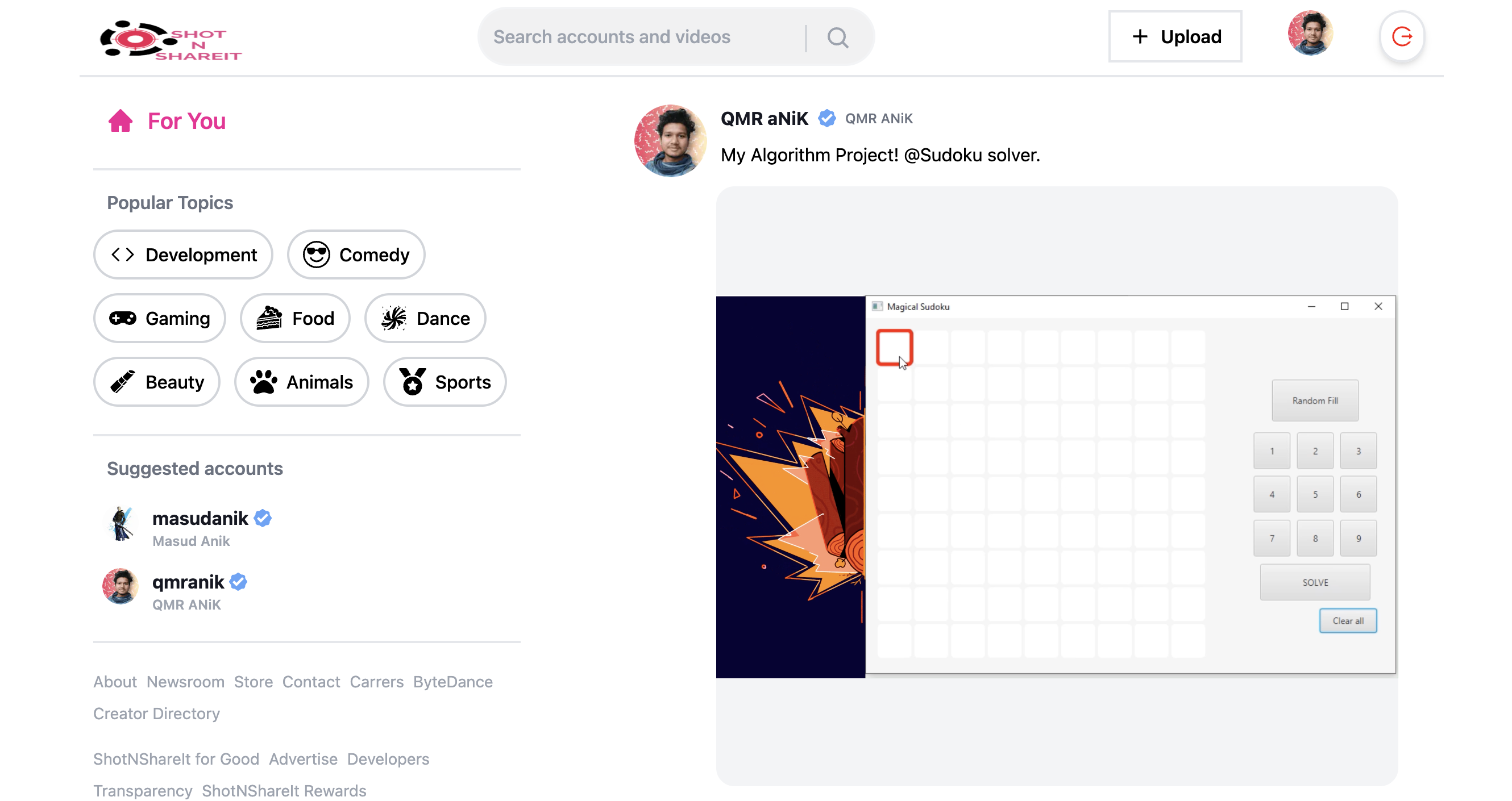Click the Dance swirl icon
Screen dimensions: 1512x801
point(396,318)
